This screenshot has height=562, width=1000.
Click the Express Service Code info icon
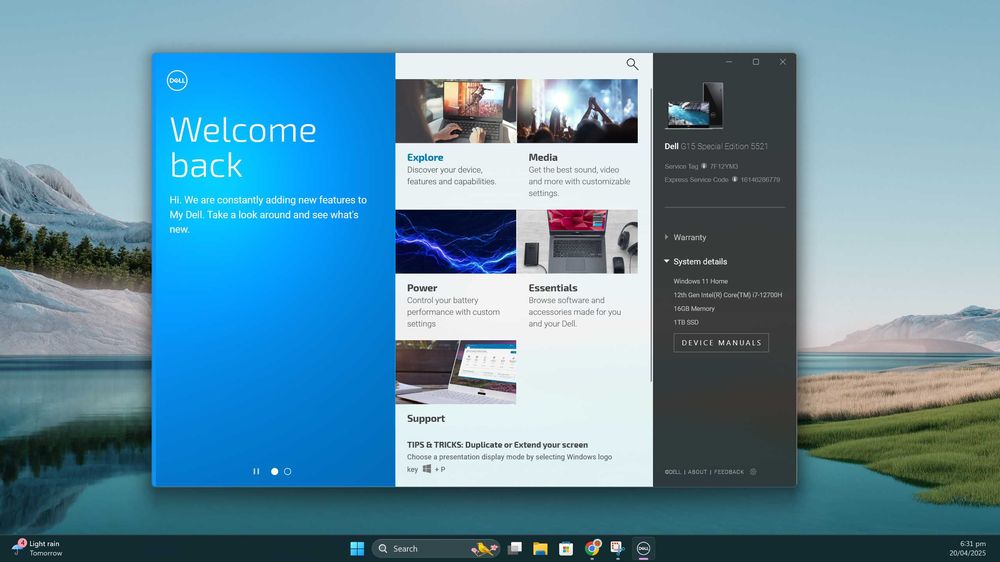tap(735, 179)
